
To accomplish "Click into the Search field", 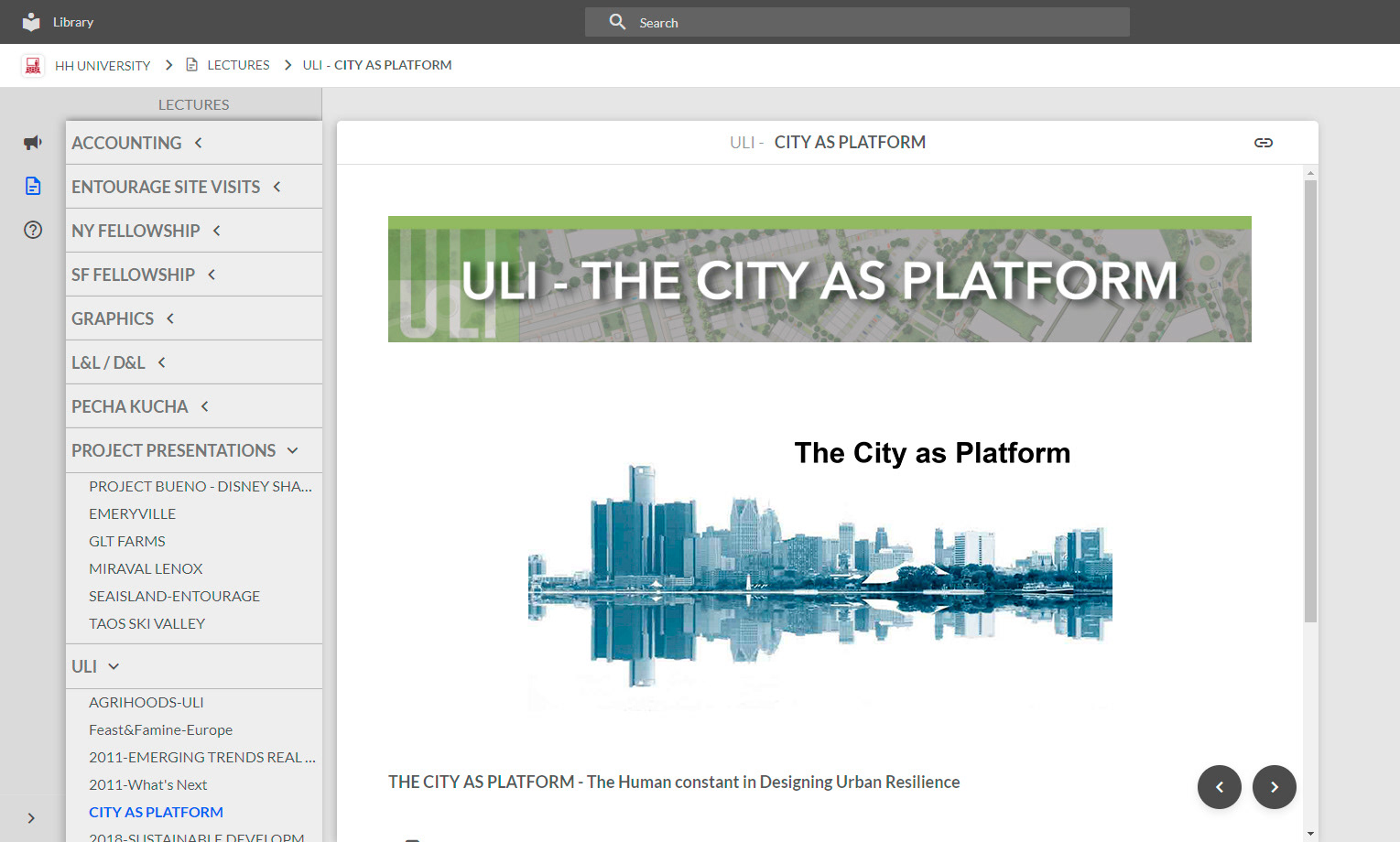I will pyautogui.click(x=857, y=22).
